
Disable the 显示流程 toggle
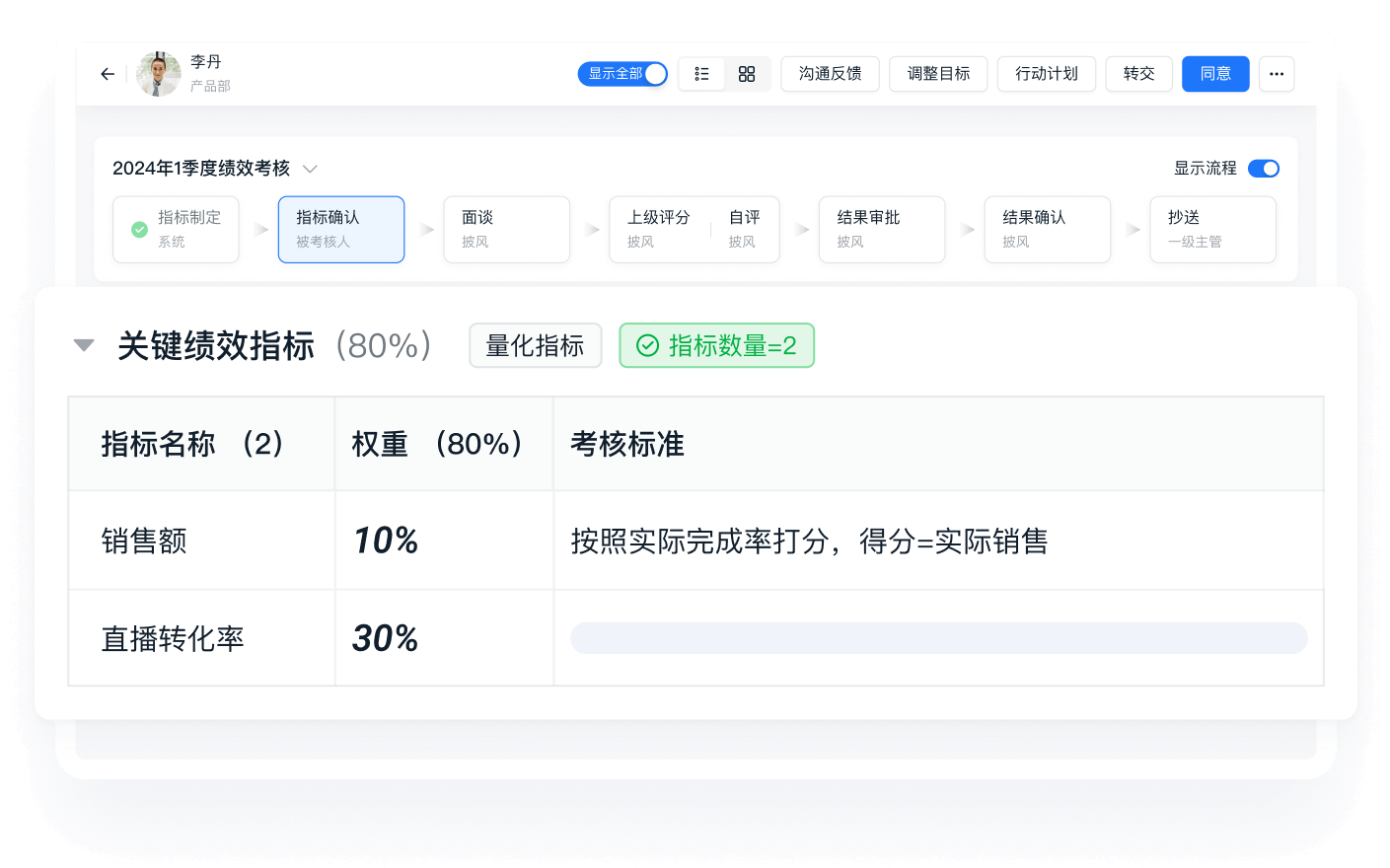[x=1263, y=168]
